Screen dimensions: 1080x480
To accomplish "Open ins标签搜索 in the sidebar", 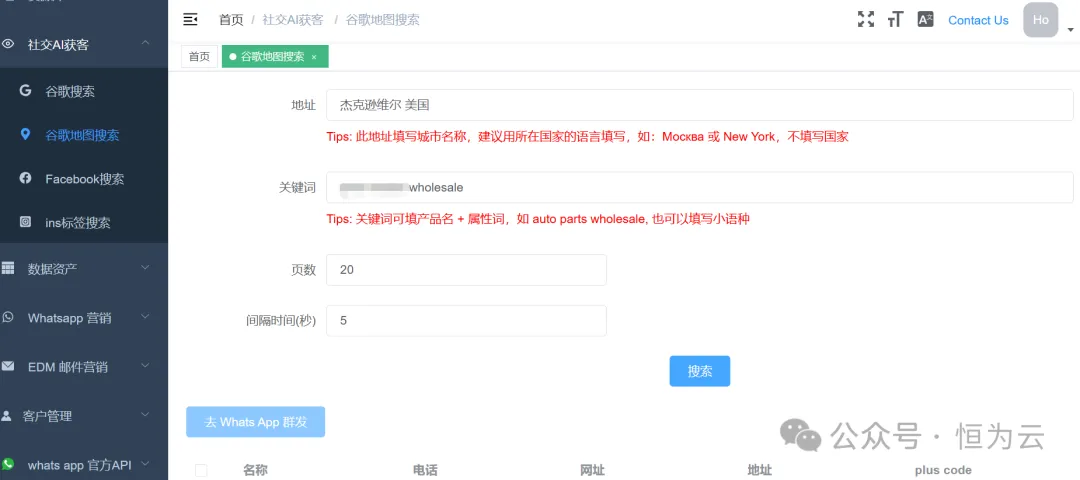I will [78, 223].
